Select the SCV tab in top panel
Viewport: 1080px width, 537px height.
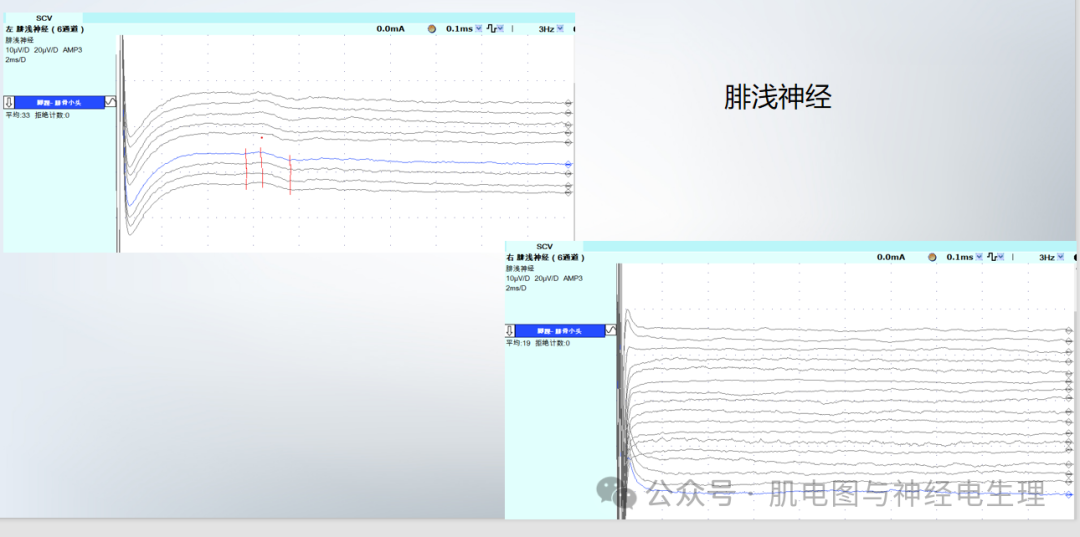(x=44, y=18)
